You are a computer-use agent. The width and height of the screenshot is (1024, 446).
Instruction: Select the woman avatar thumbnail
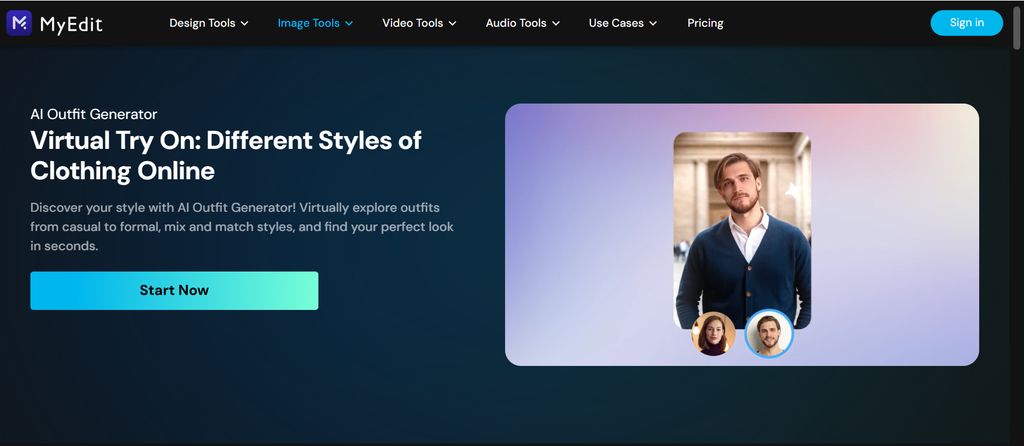coord(713,334)
